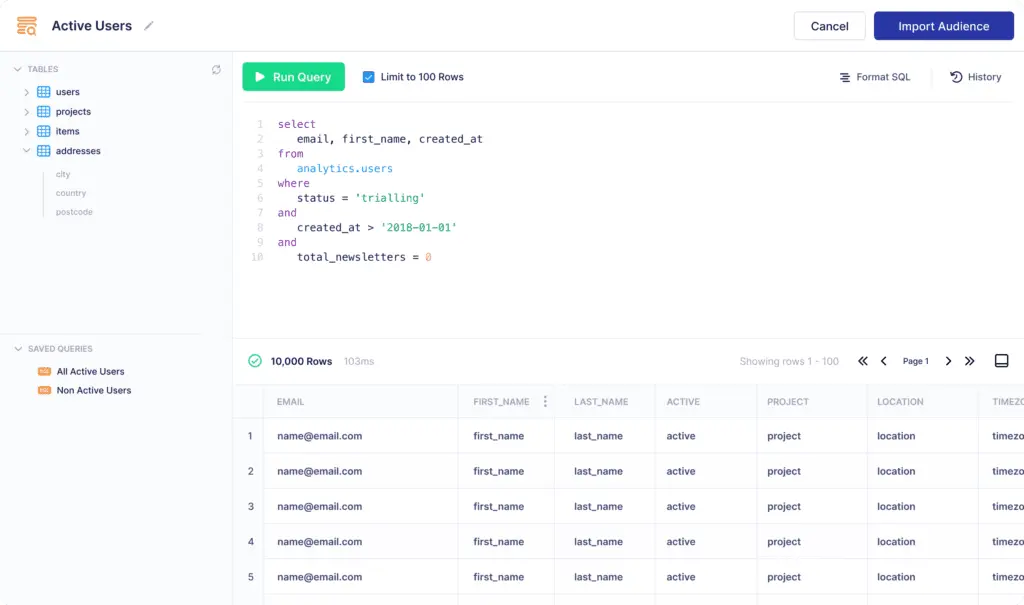Open the All Active Users saved query
This screenshot has width=1024, height=605.
[x=93, y=370]
